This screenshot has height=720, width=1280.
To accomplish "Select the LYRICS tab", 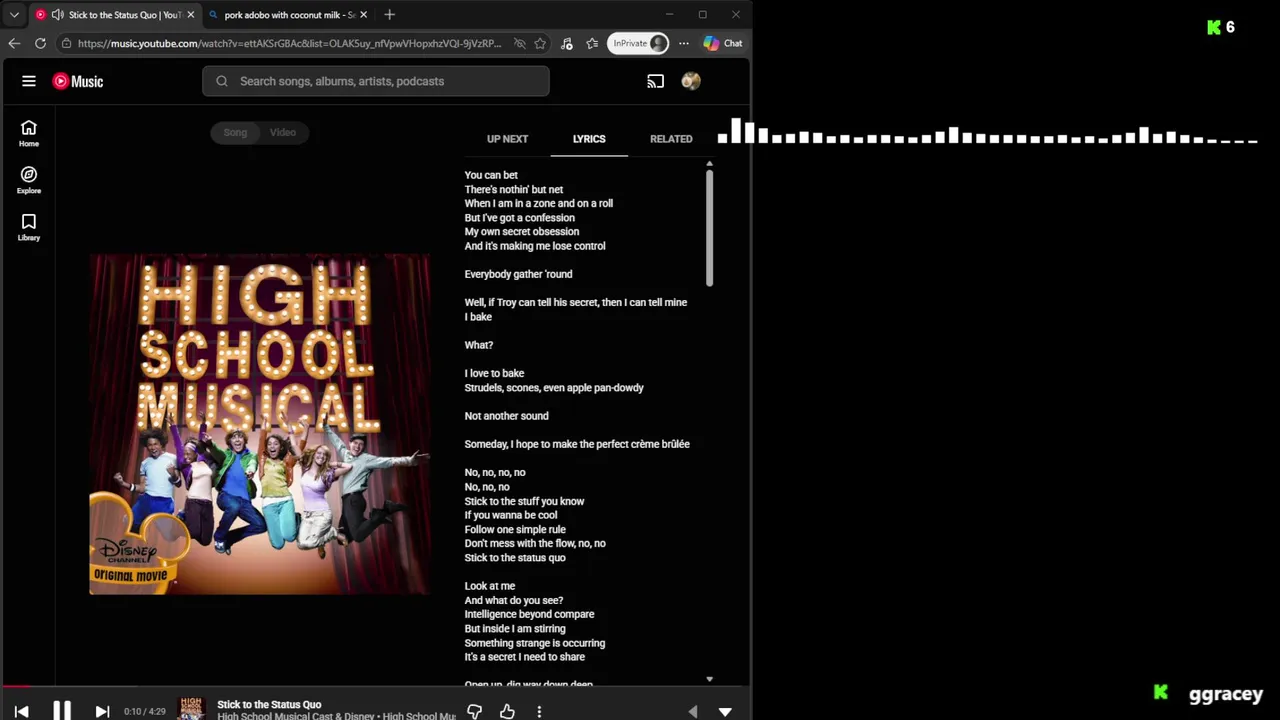I will [x=589, y=139].
